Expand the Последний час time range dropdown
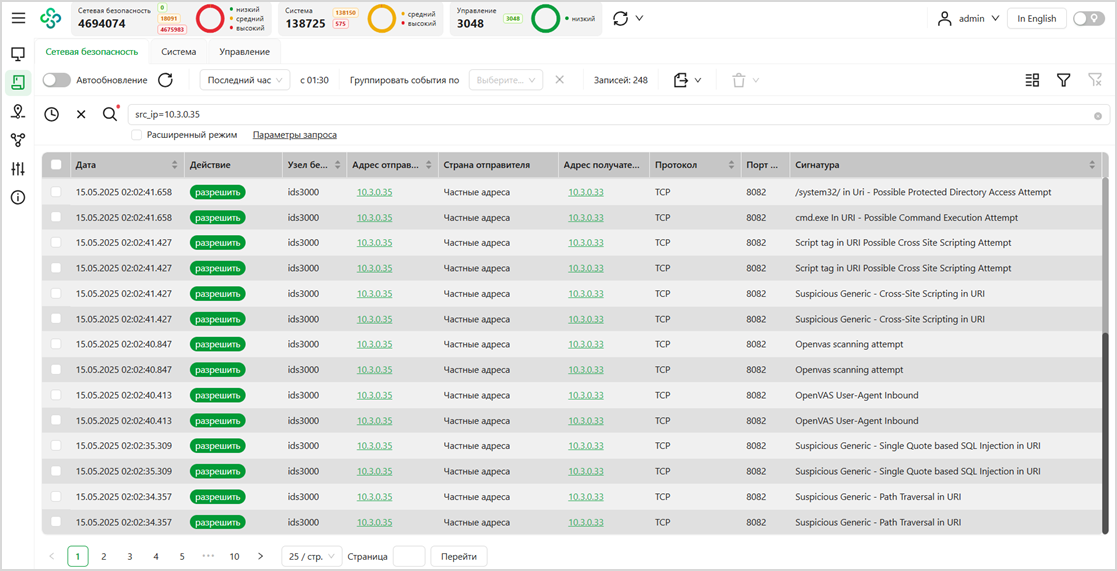The width and height of the screenshot is (1117, 571). (x=245, y=80)
